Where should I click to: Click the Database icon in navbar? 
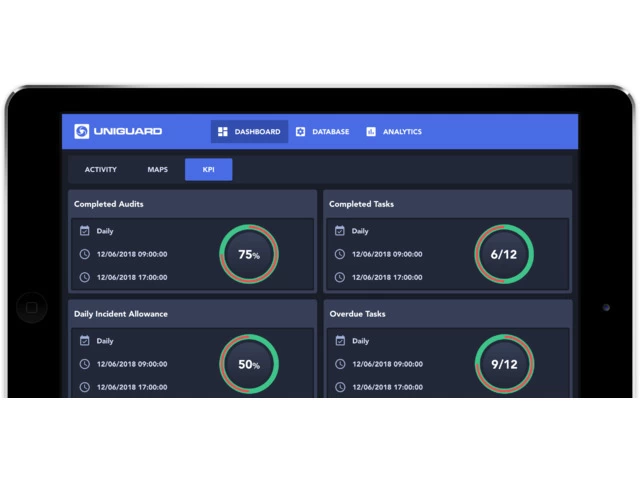click(301, 132)
